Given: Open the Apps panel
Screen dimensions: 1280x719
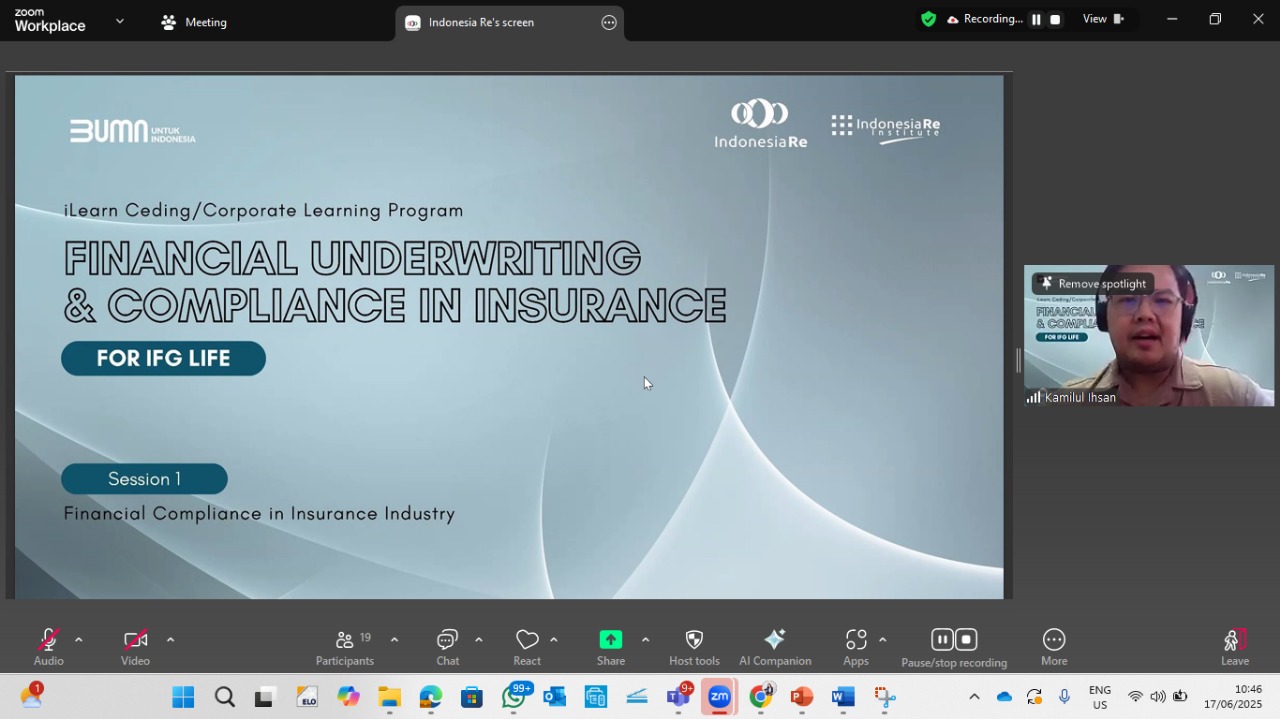Looking at the screenshot, I should point(856,647).
